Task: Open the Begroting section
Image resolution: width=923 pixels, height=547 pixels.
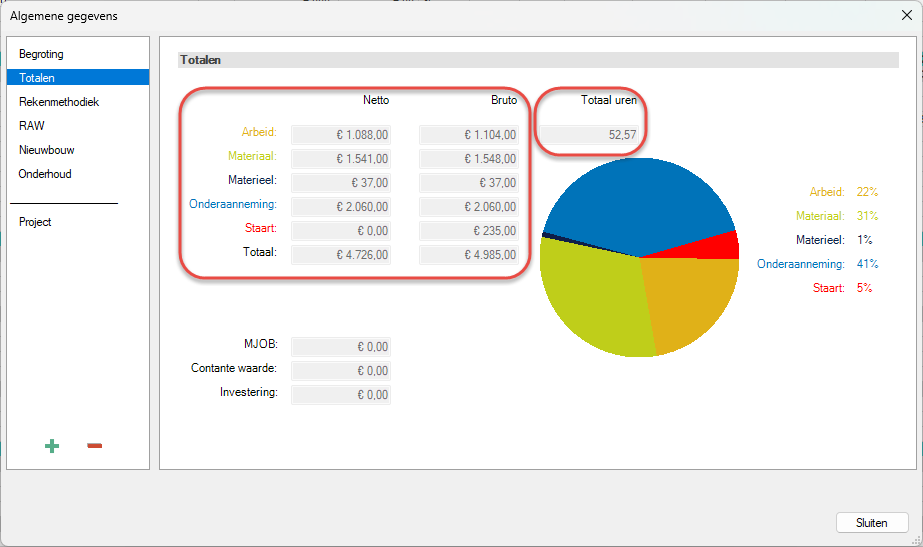Action: [x=41, y=54]
